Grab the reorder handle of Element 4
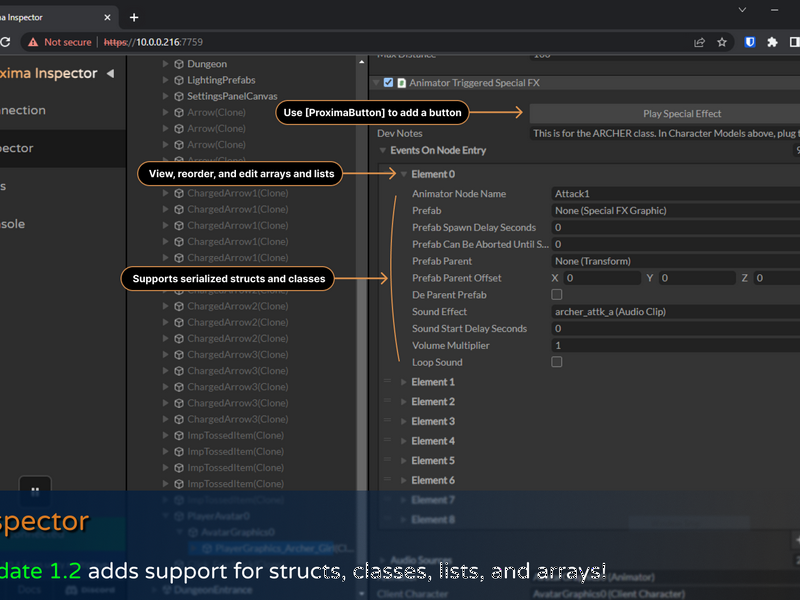Viewport: 800px width, 600px height. [387, 440]
